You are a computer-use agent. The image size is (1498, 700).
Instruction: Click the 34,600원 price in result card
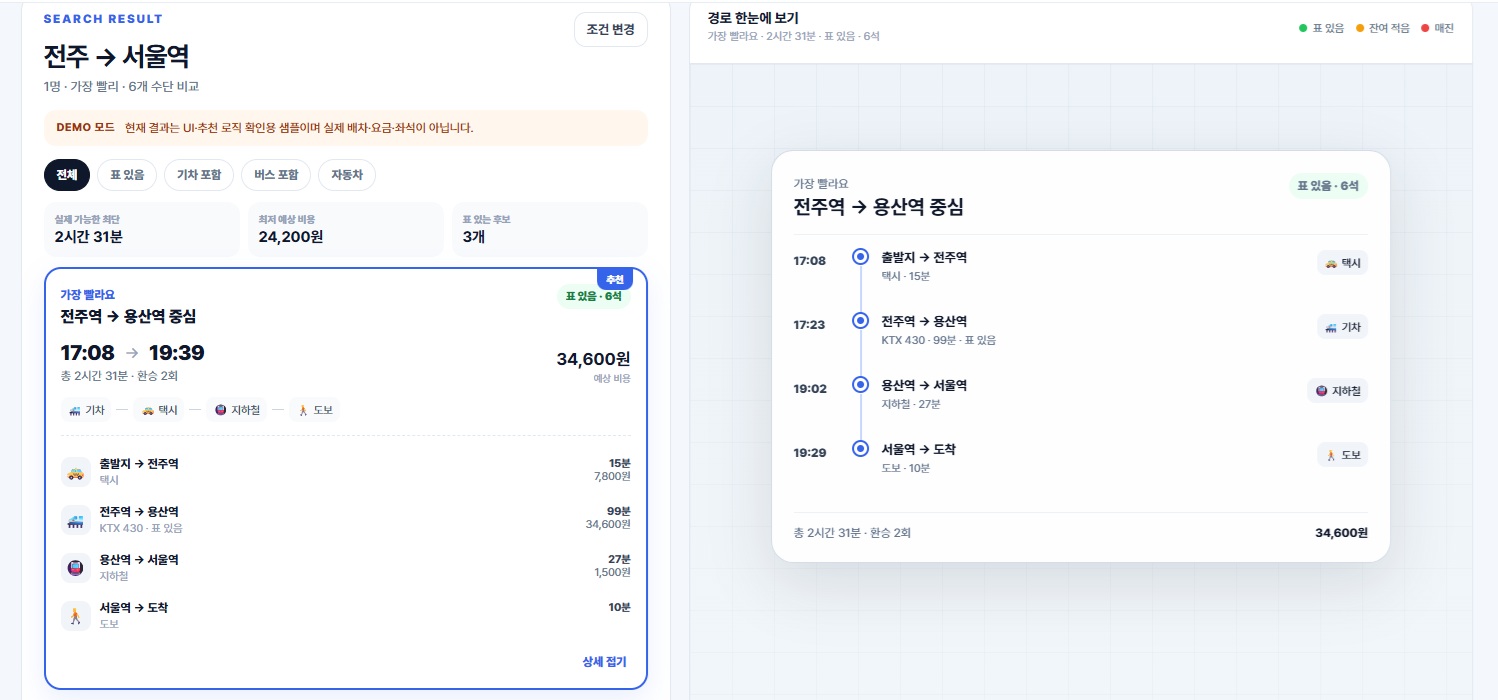593,358
